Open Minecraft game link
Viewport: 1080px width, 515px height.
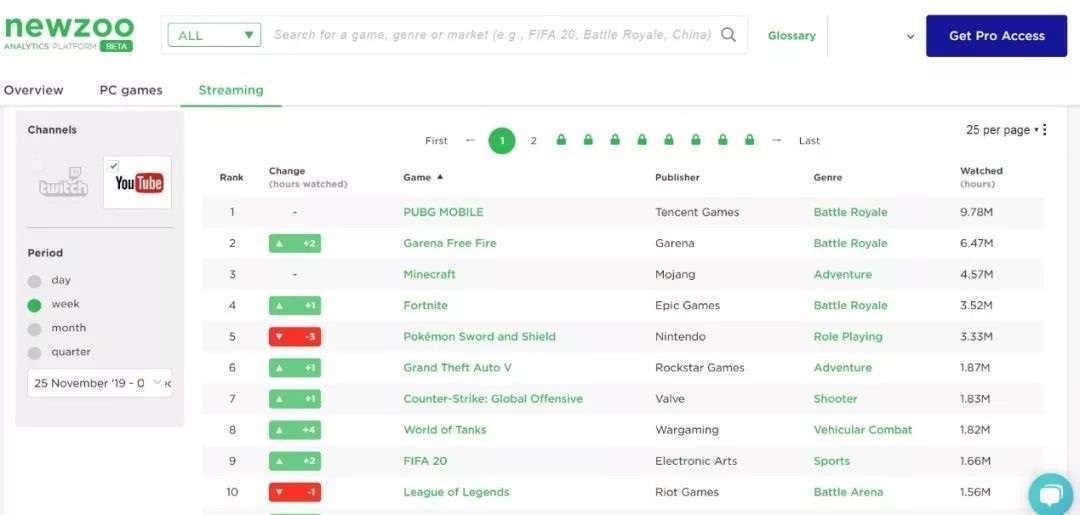tap(430, 274)
